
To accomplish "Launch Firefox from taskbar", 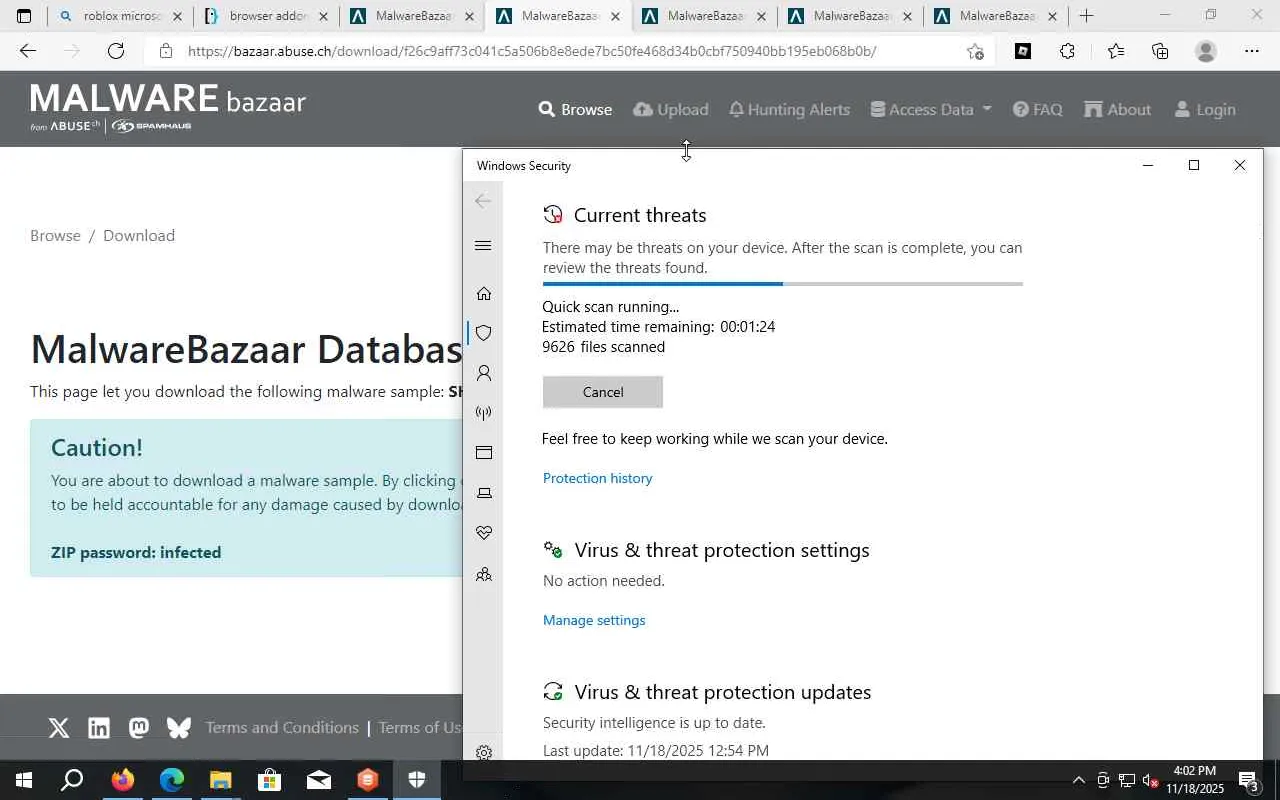I will click(x=123, y=780).
